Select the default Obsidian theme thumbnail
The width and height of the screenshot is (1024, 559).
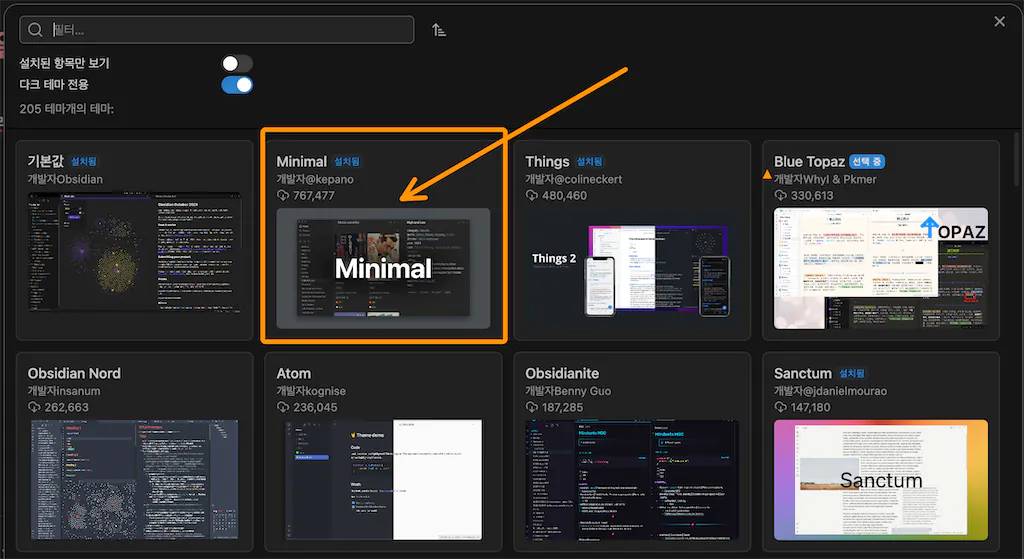135,252
